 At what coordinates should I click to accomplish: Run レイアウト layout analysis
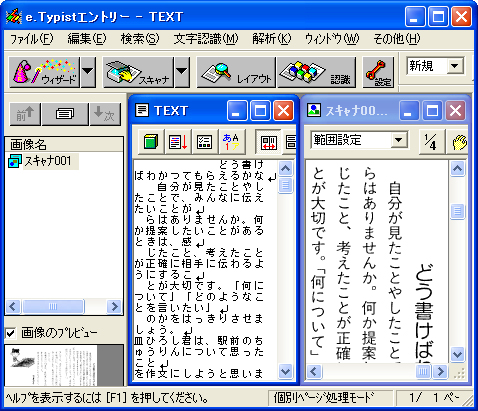click(x=236, y=72)
